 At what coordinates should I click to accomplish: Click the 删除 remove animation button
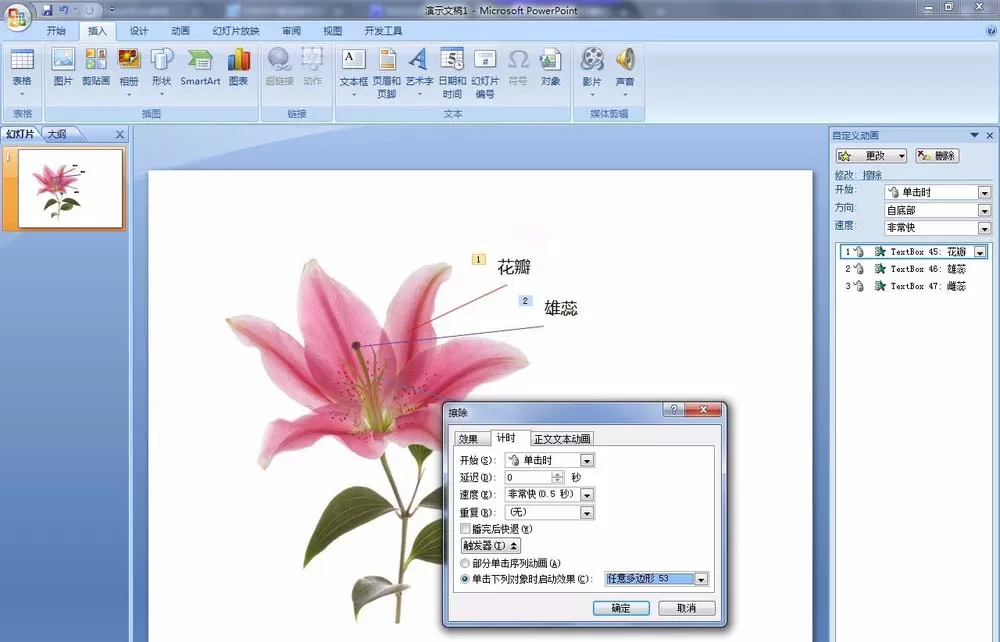937,156
